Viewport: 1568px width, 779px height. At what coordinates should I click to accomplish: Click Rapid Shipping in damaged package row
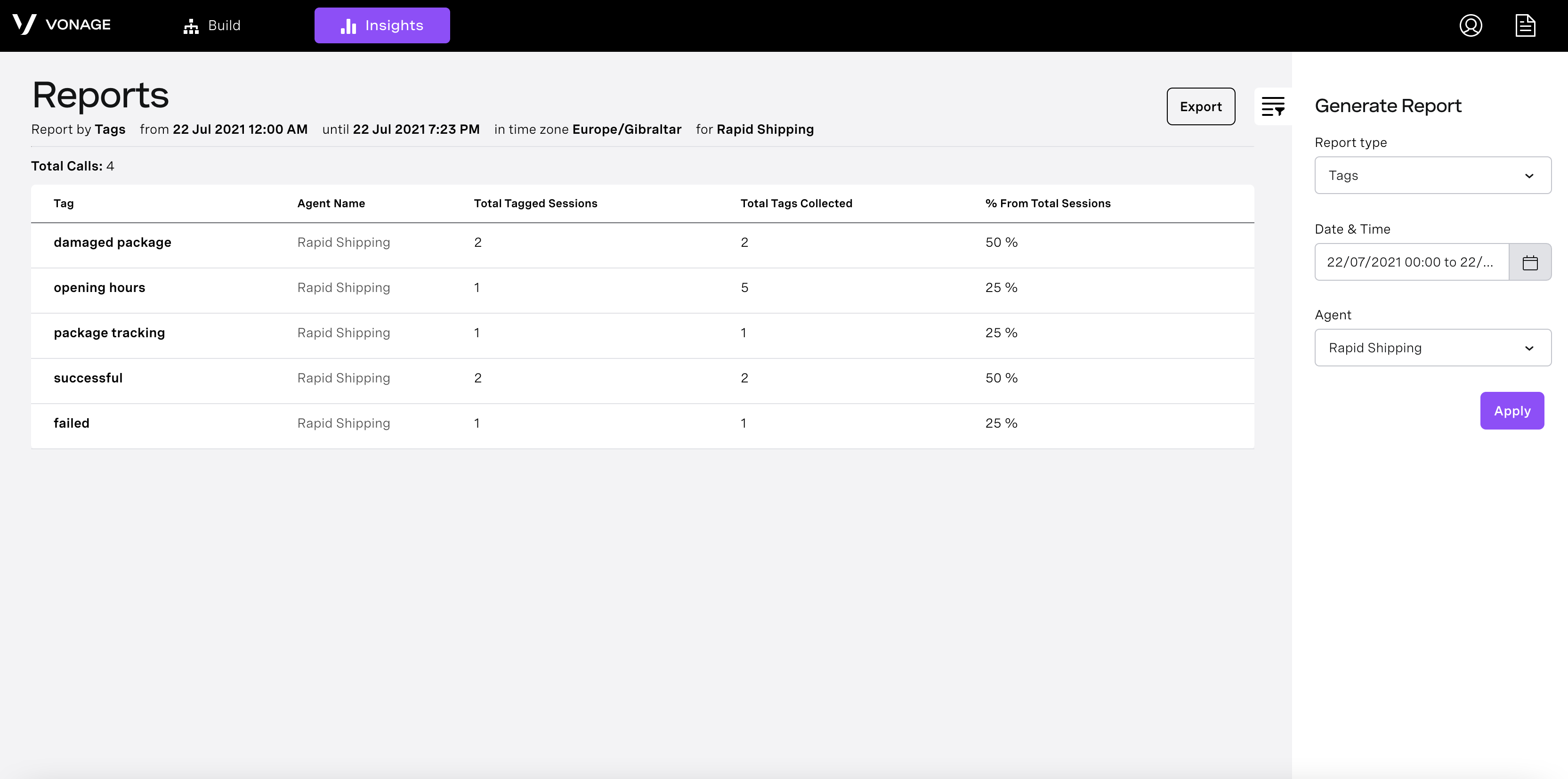(x=343, y=243)
